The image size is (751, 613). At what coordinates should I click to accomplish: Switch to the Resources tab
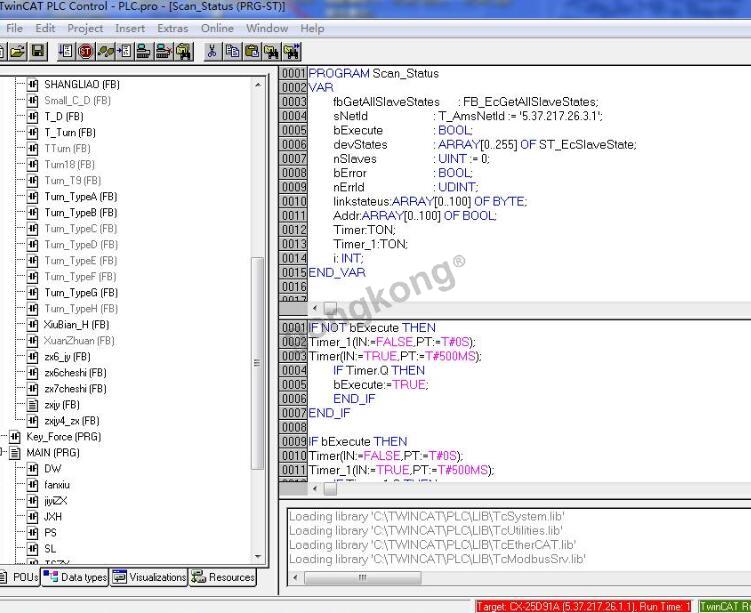click(223, 577)
